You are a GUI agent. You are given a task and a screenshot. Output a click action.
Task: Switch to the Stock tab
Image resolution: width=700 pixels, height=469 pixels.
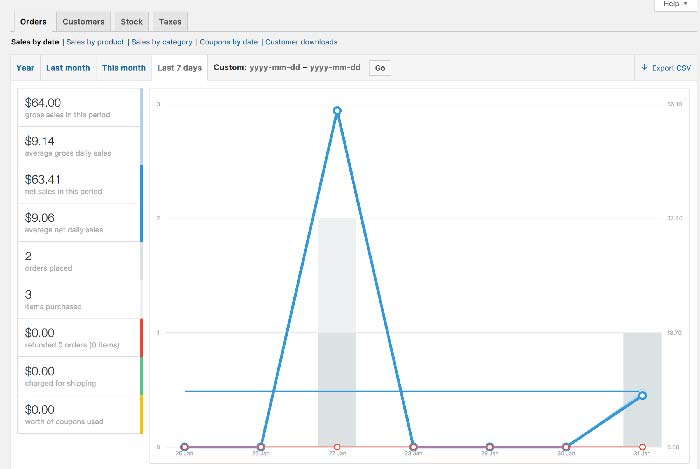point(131,21)
